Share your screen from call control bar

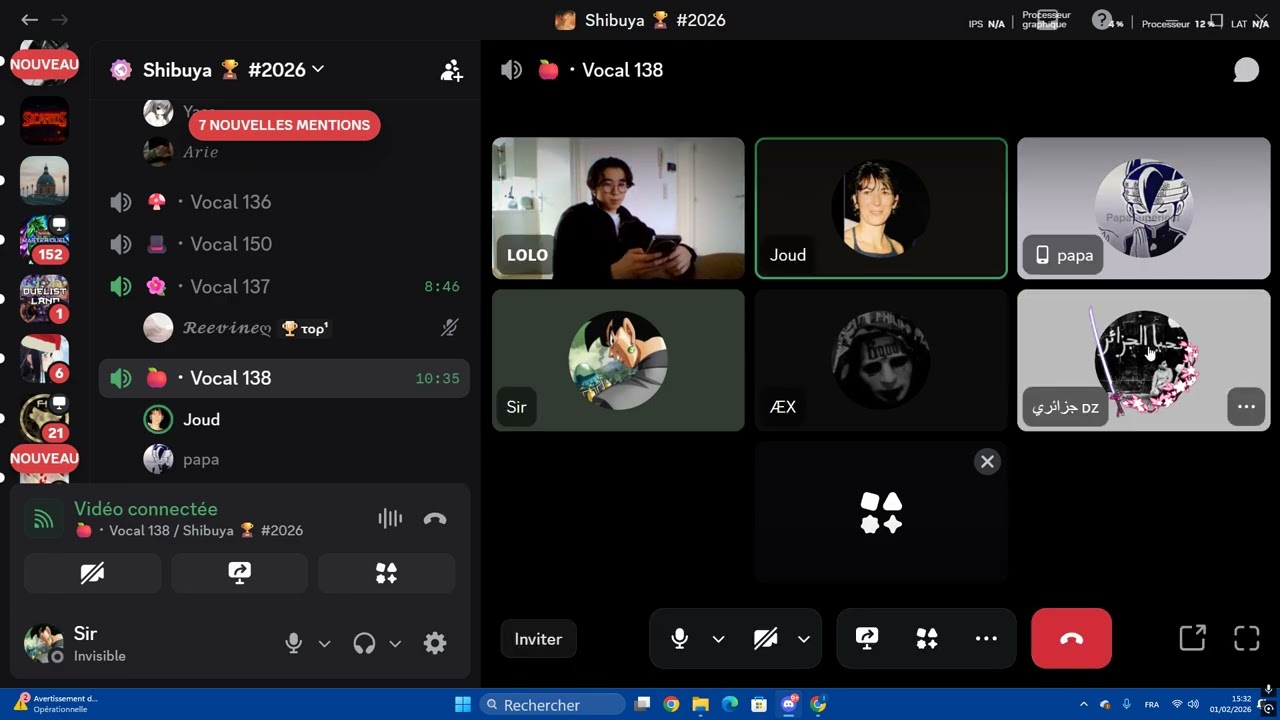(867, 639)
